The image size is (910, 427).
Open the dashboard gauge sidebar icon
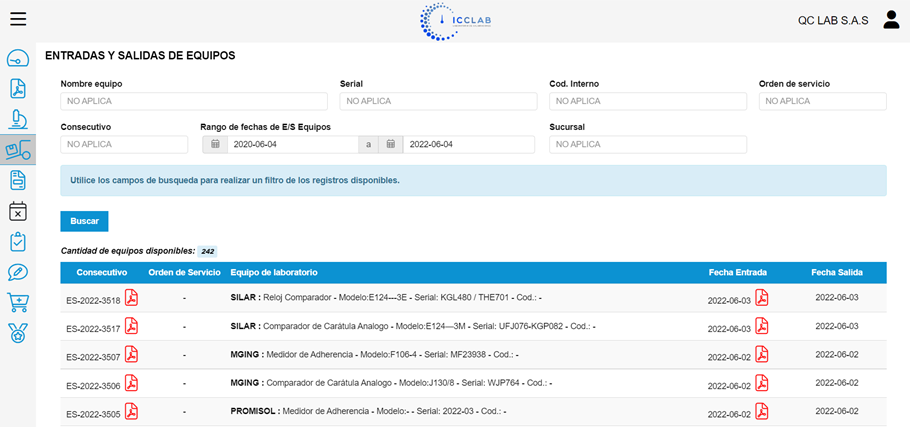coord(18,58)
